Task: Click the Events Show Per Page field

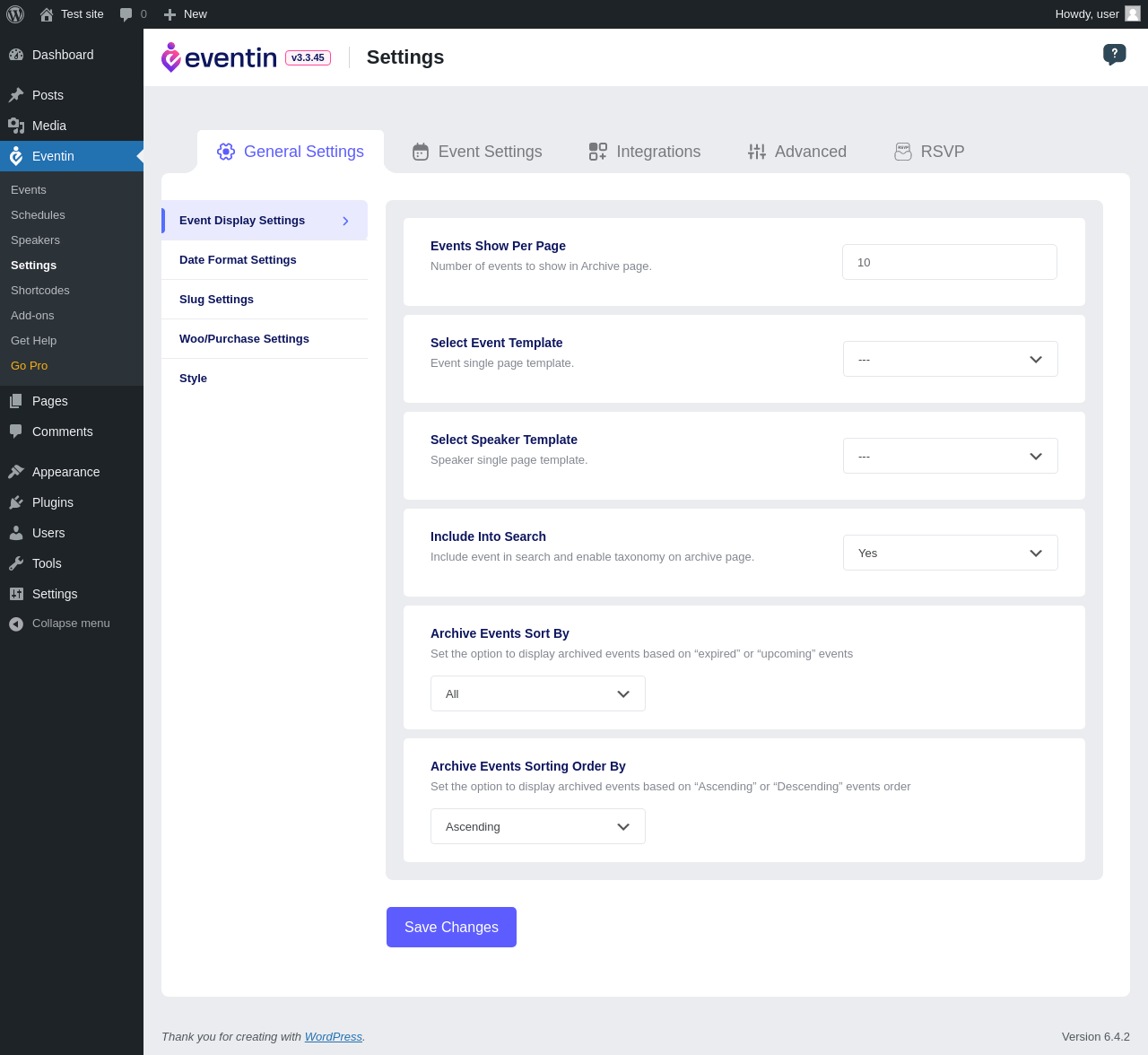Action: [950, 262]
